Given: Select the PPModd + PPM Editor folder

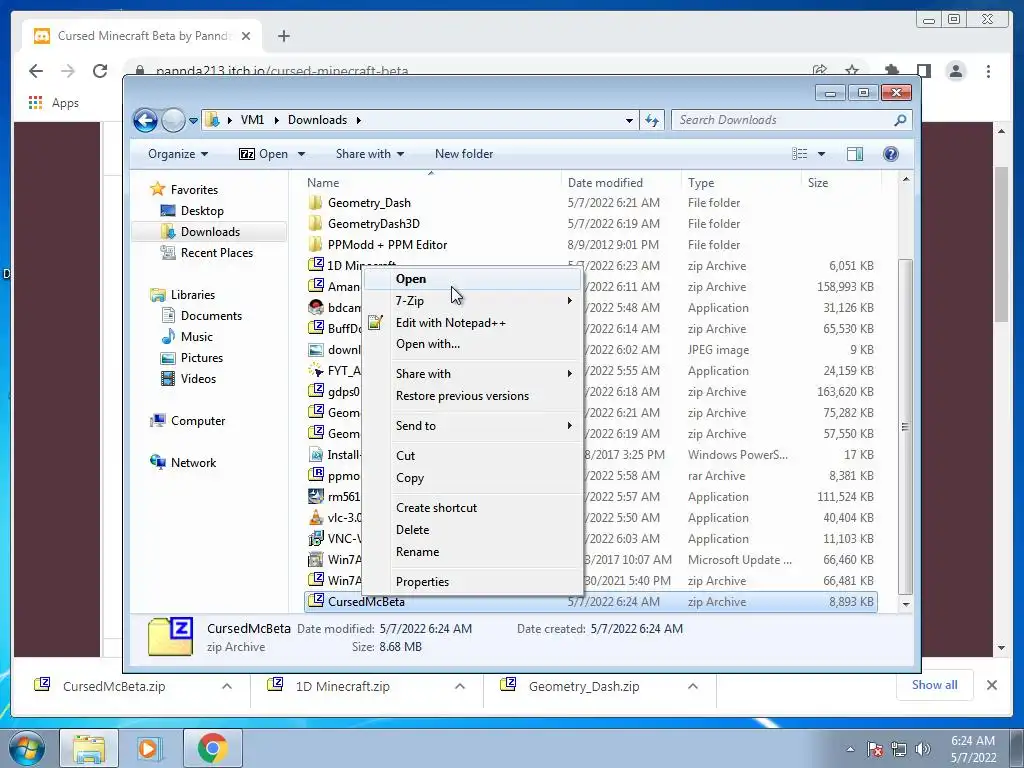Looking at the screenshot, I should coord(387,245).
